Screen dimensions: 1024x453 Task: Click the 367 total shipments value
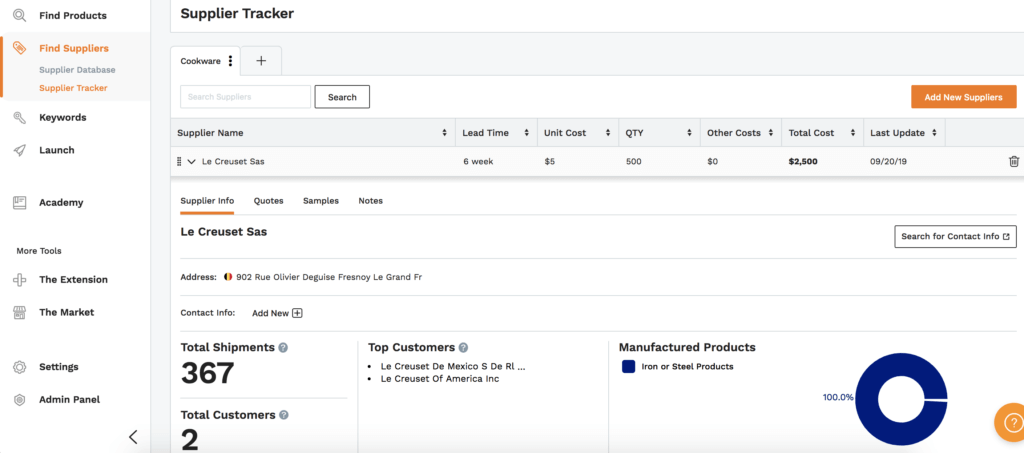pyautogui.click(x=208, y=374)
